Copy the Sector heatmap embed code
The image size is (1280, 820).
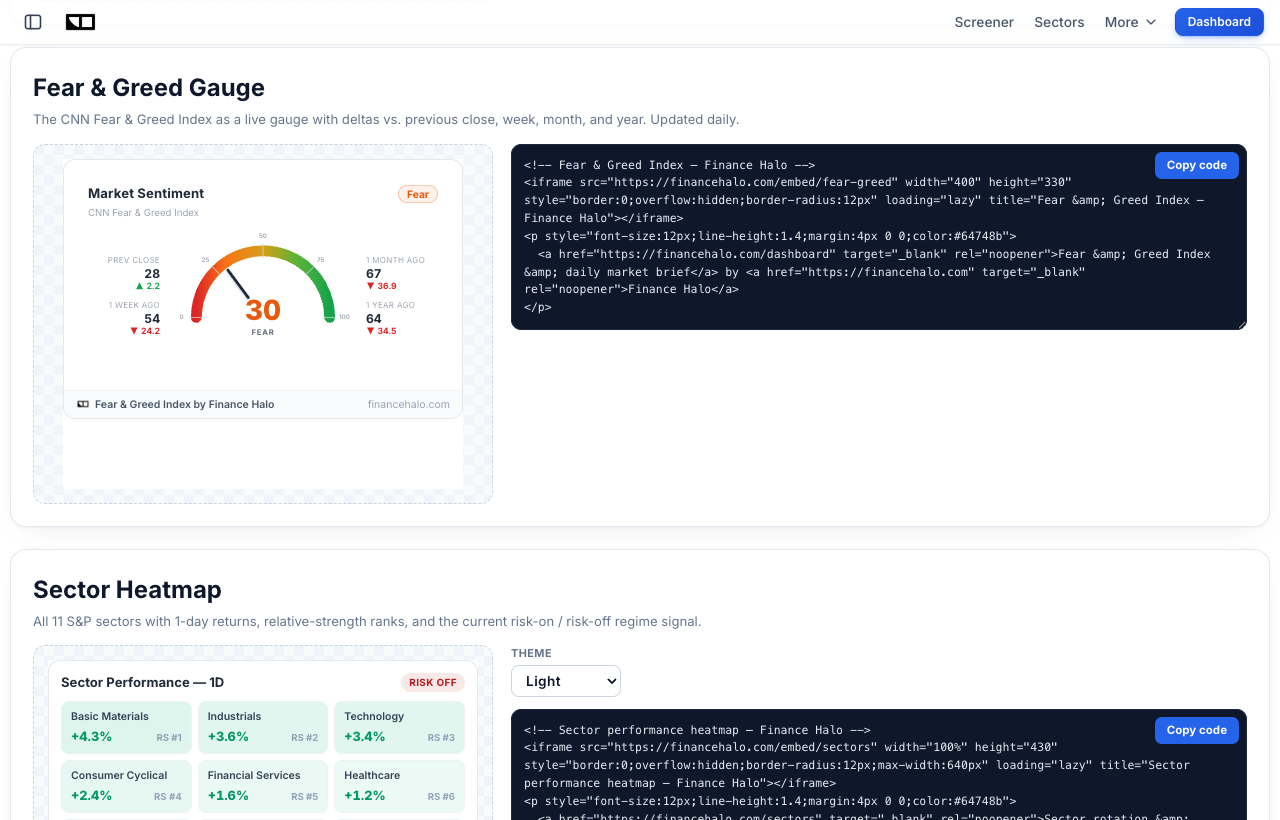pos(1196,730)
